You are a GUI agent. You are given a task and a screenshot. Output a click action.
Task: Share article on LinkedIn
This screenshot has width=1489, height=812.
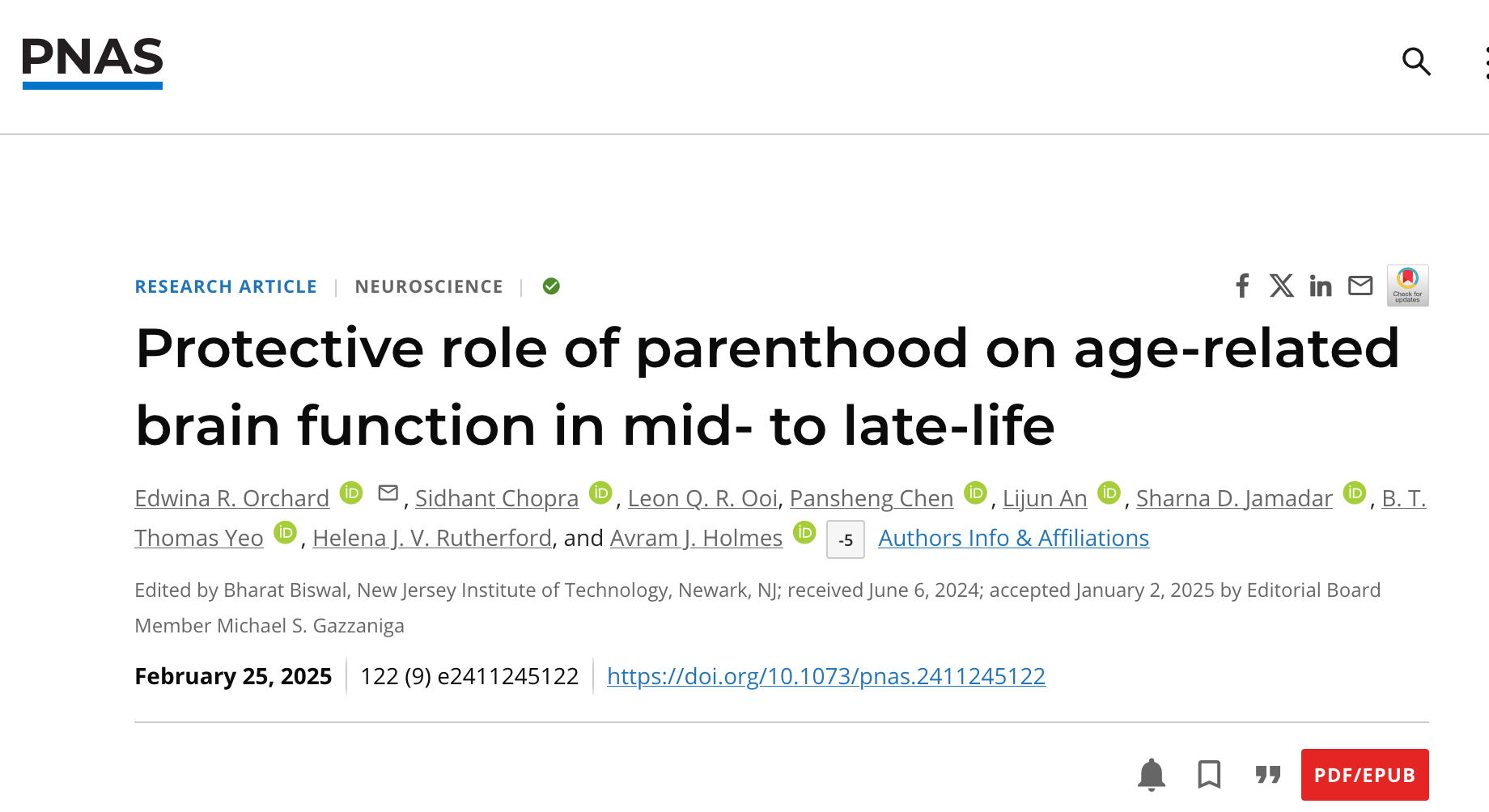pos(1321,285)
